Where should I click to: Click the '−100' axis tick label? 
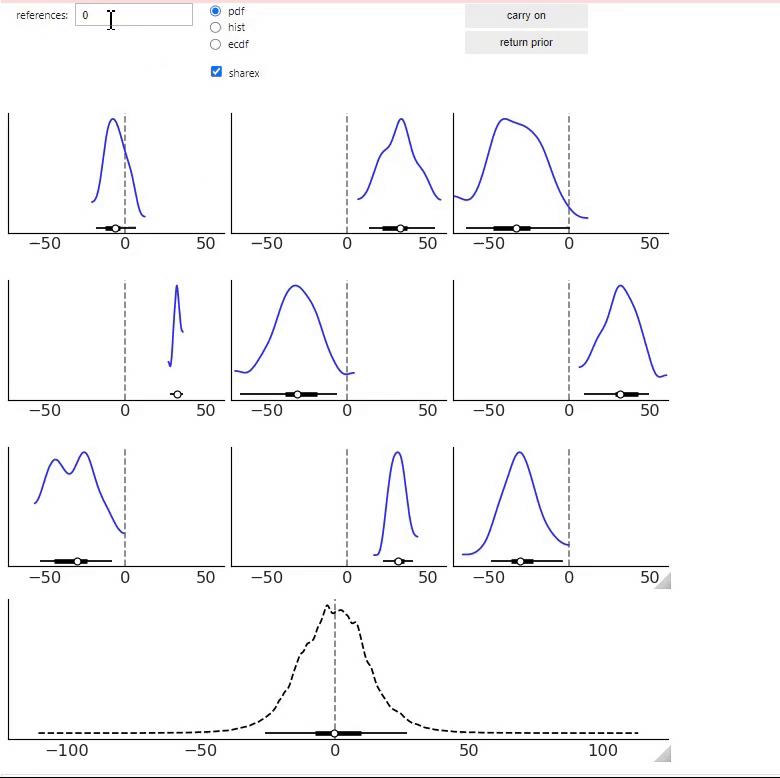[67, 750]
